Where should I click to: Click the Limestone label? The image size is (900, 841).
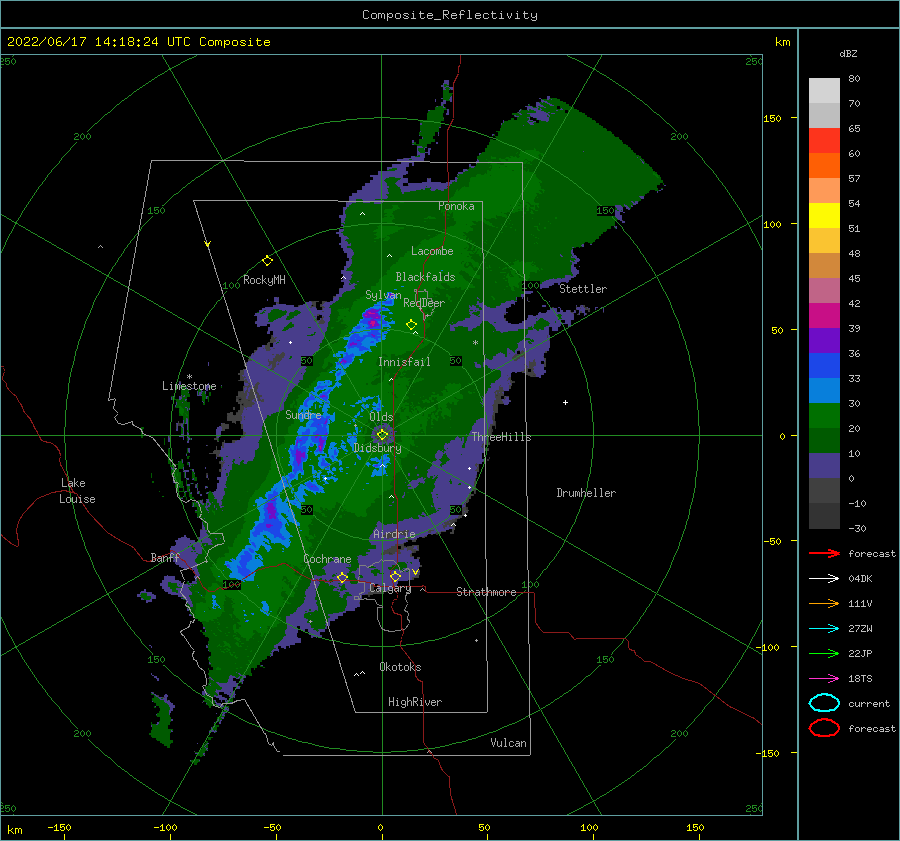point(189,386)
